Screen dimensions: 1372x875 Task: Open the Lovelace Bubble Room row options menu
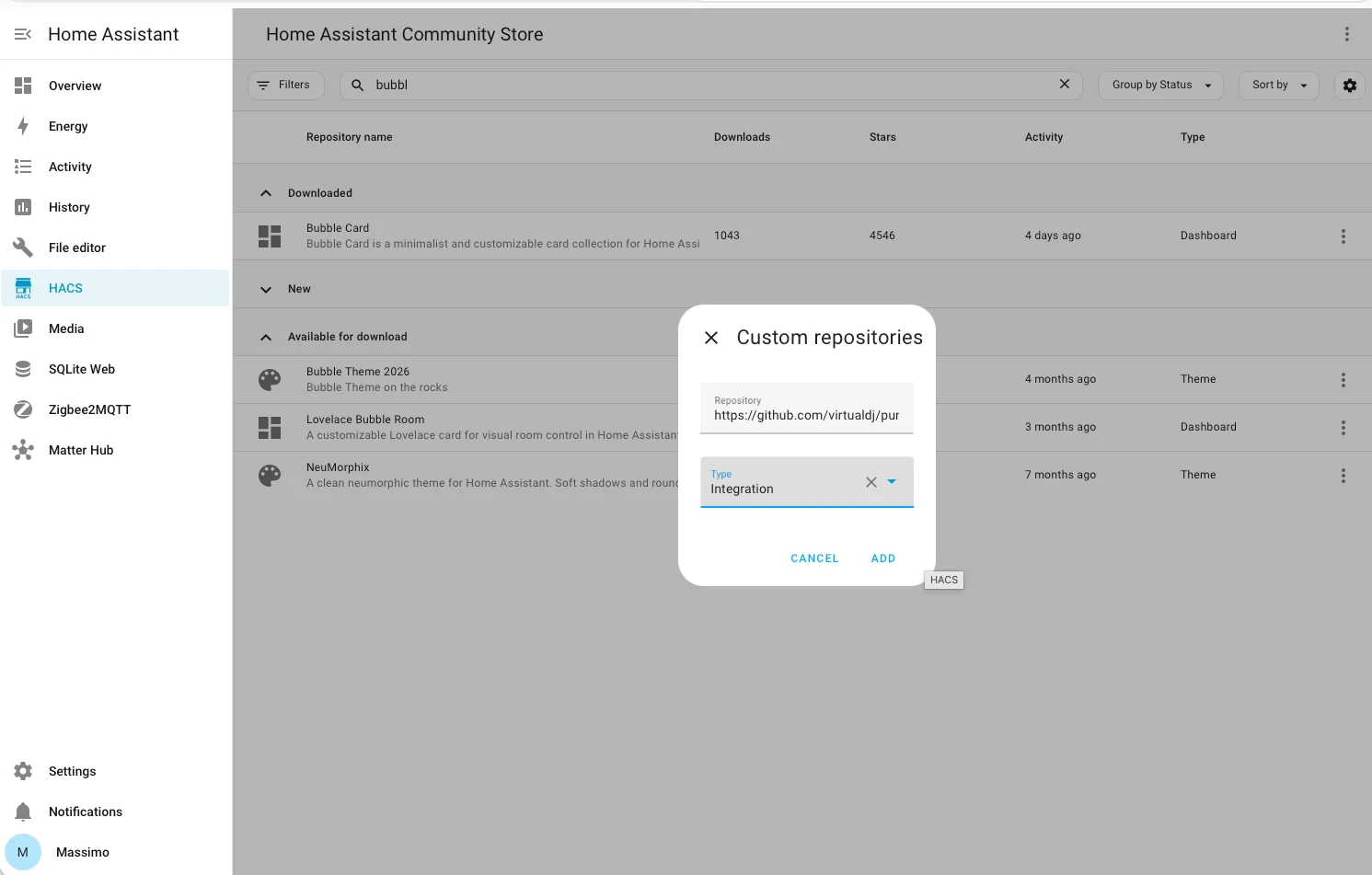coord(1343,428)
